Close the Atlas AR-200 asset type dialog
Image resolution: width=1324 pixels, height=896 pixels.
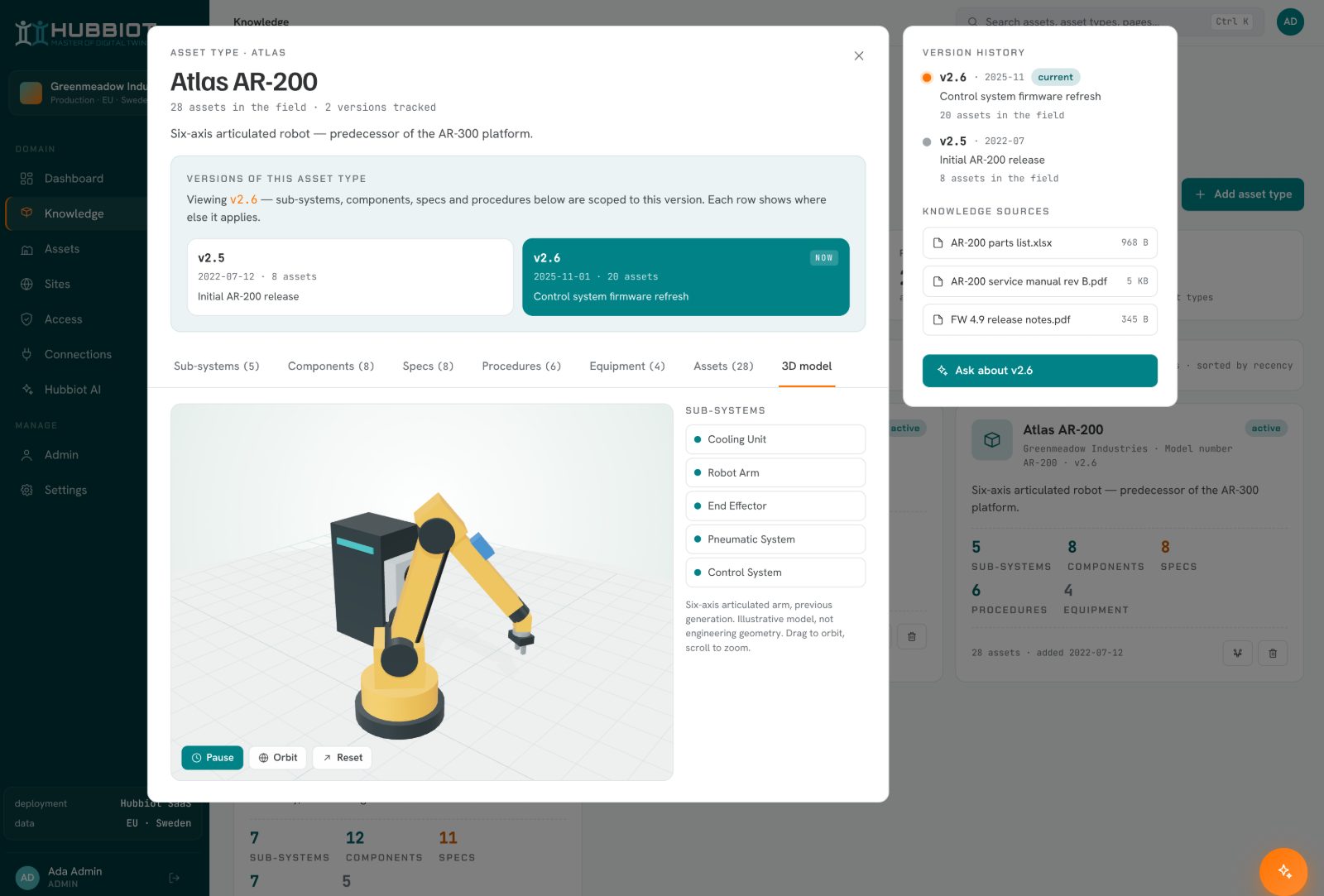pyautogui.click(x=858, y=56)
